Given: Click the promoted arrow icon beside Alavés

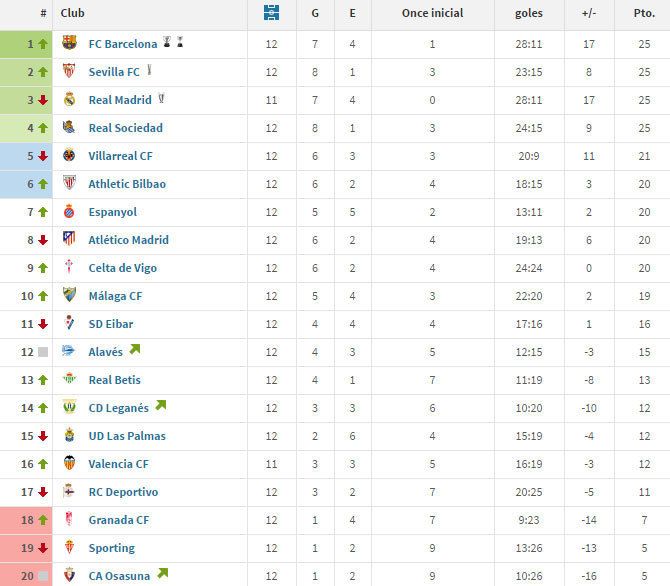Looking at the screenshot, I should [x=135, y=350].
